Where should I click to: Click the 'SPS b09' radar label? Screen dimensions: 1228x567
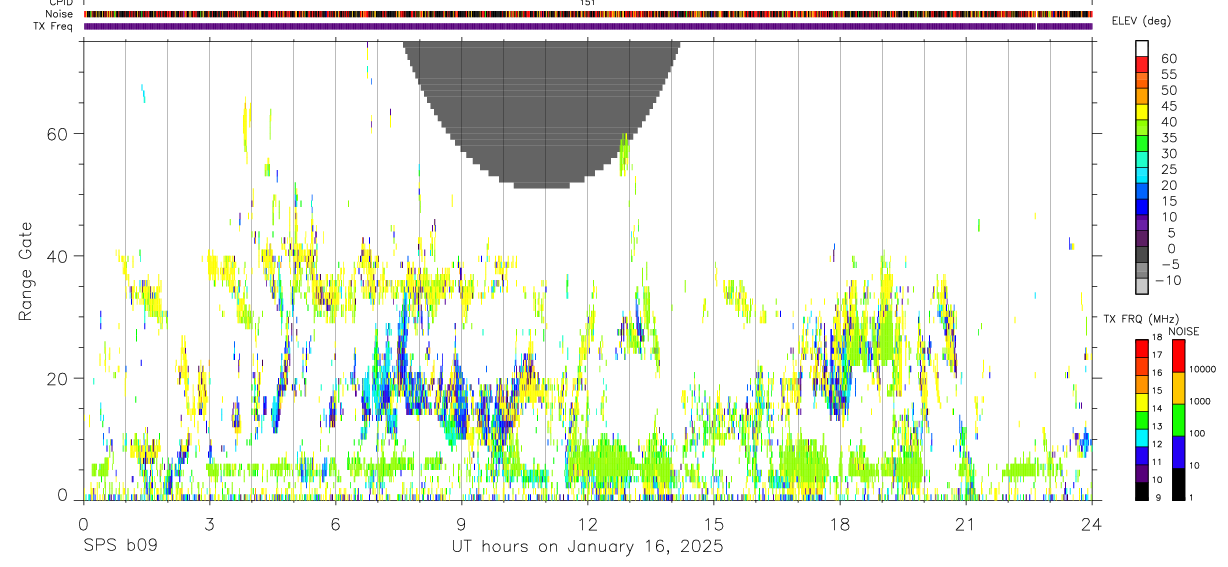tap(120, 547)
